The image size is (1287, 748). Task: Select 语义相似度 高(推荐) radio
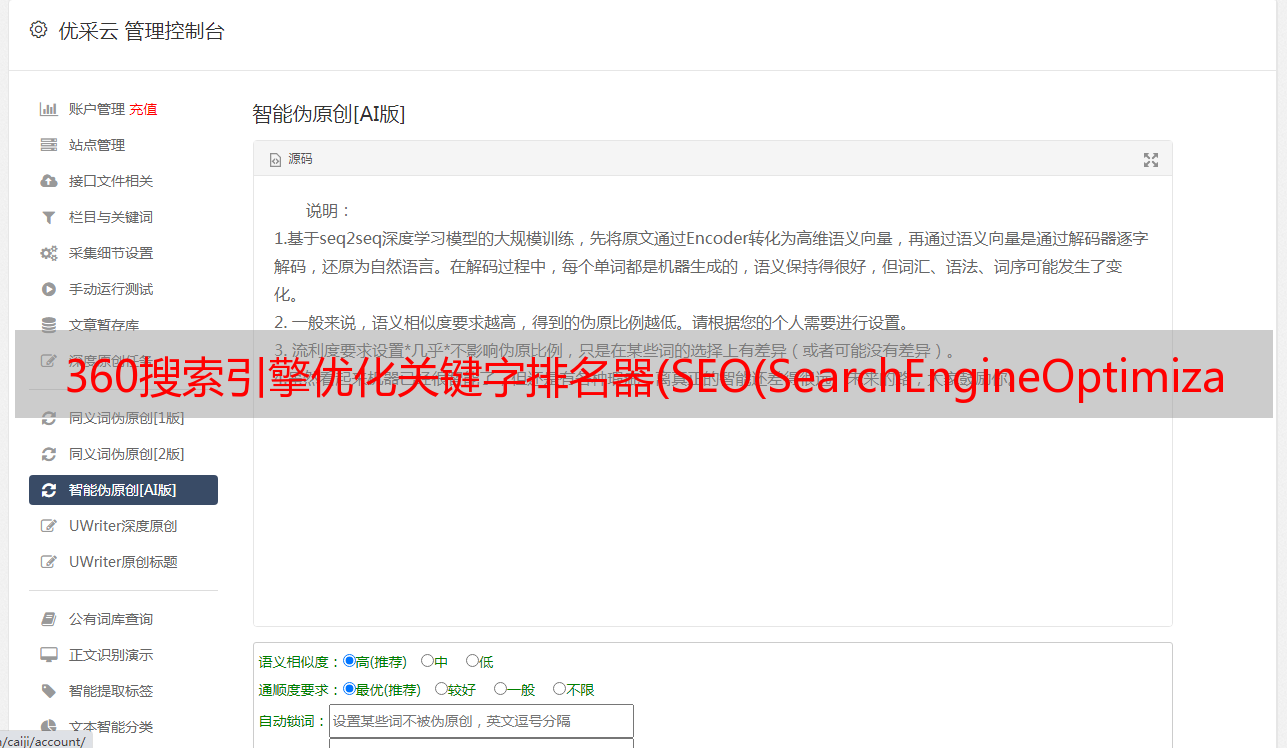tap(349, 661)
